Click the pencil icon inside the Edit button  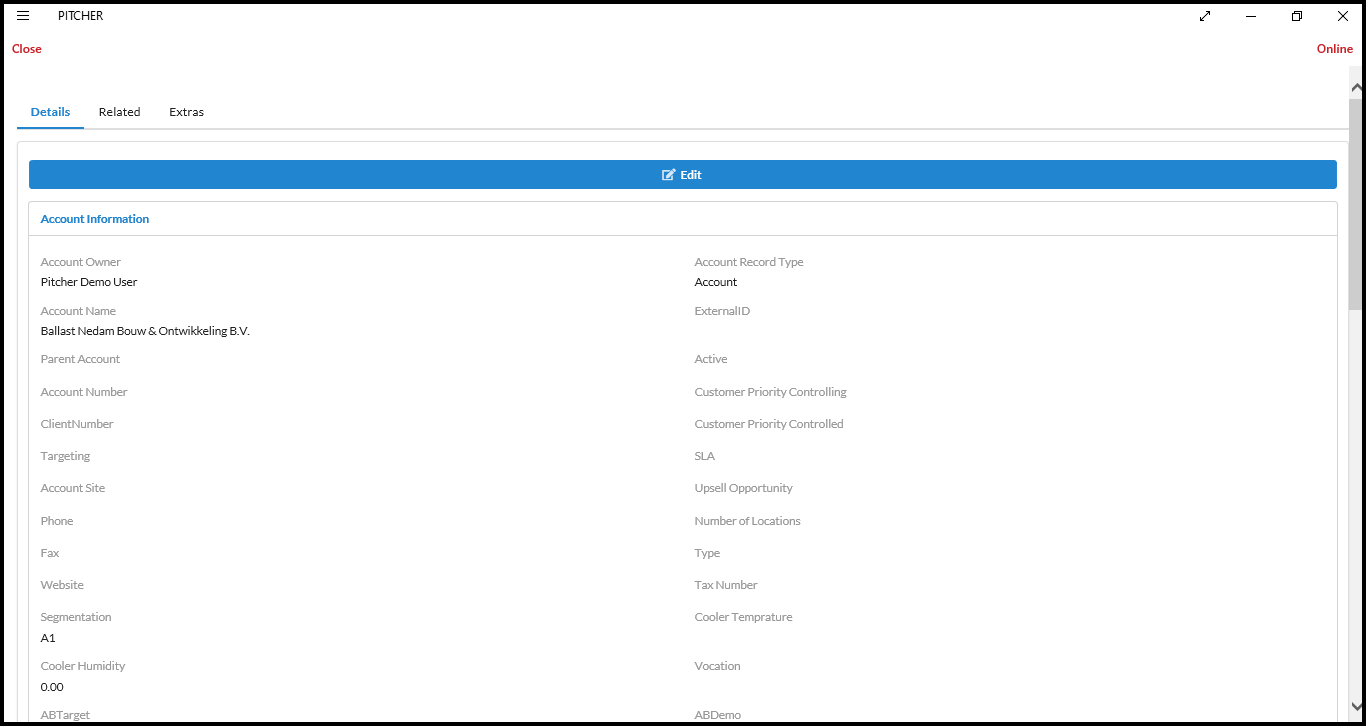click(667, 174)
